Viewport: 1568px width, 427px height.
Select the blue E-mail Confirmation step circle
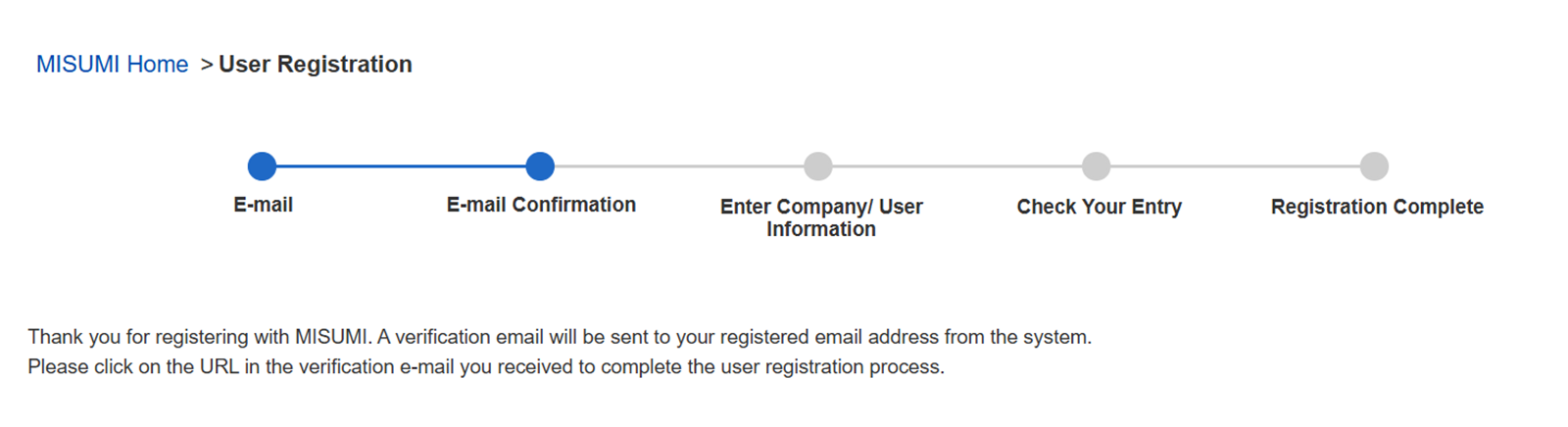540,166
